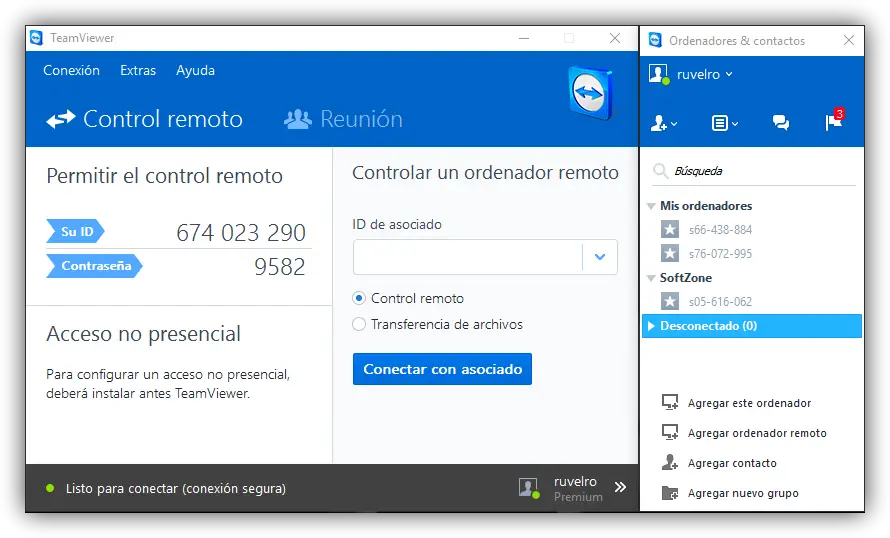Open the ID de asociado dropdown arrow
Viewport: 890px width, 538px height.
(600, 257)
